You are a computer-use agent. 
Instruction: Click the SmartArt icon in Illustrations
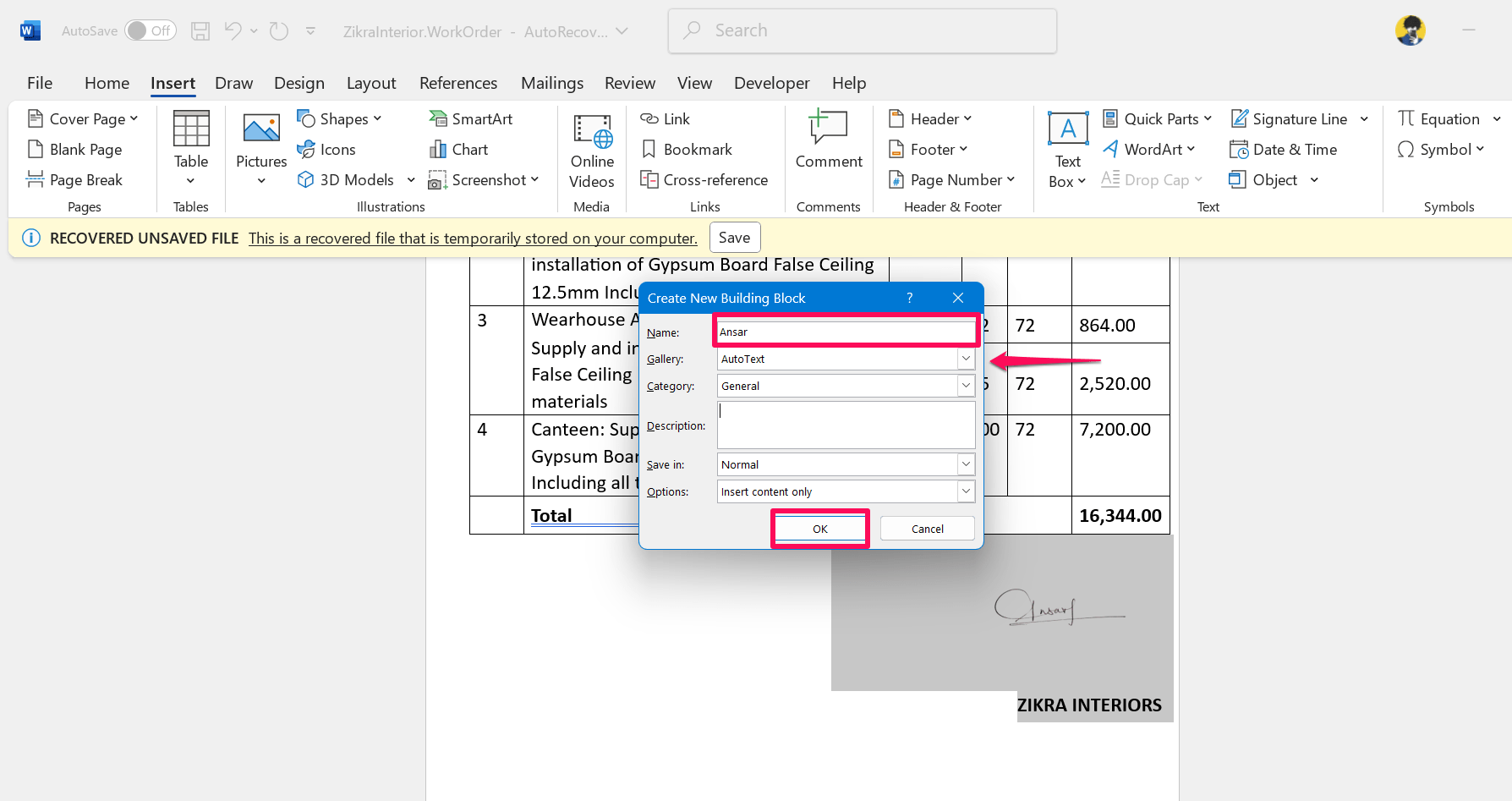pos(438,119)
